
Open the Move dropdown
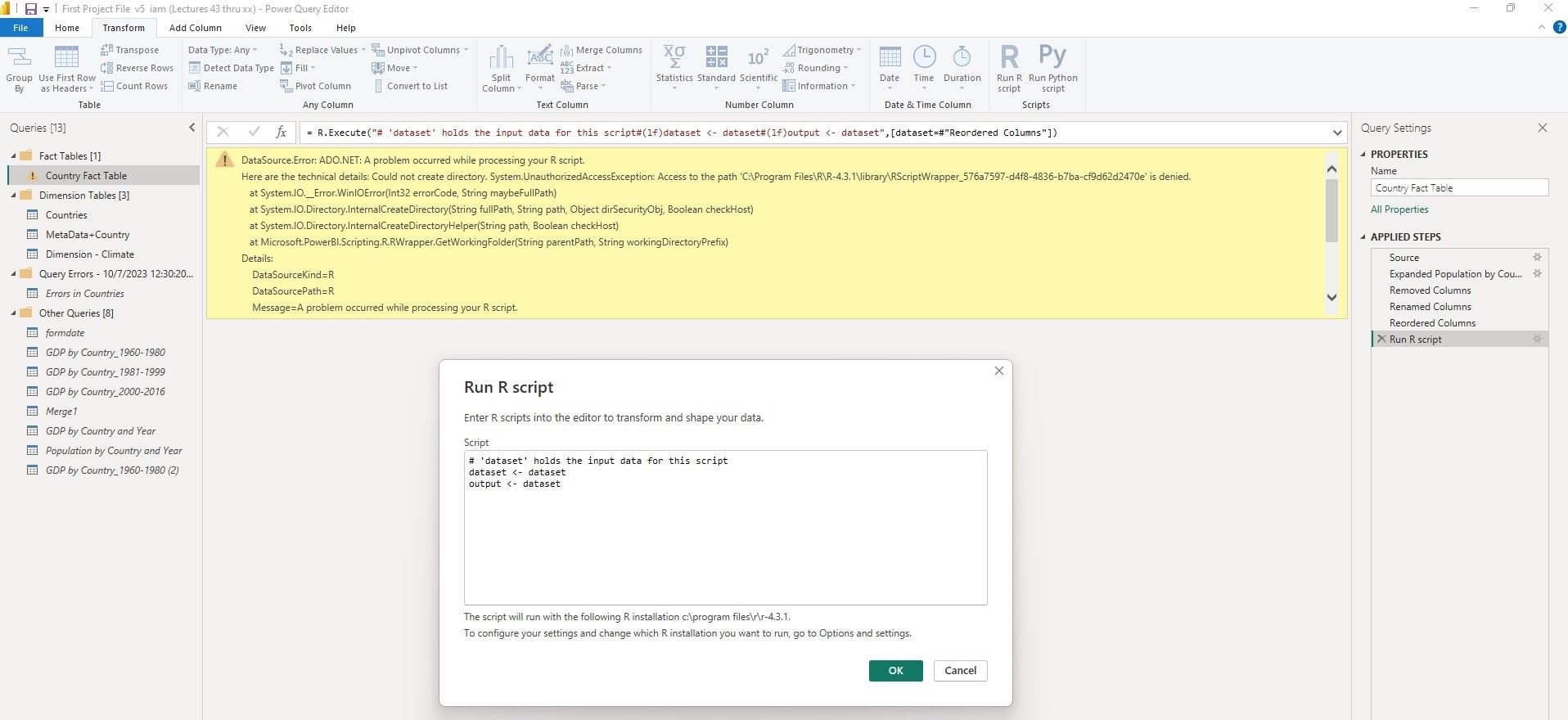pyautogui.click(x=394, y=68)
